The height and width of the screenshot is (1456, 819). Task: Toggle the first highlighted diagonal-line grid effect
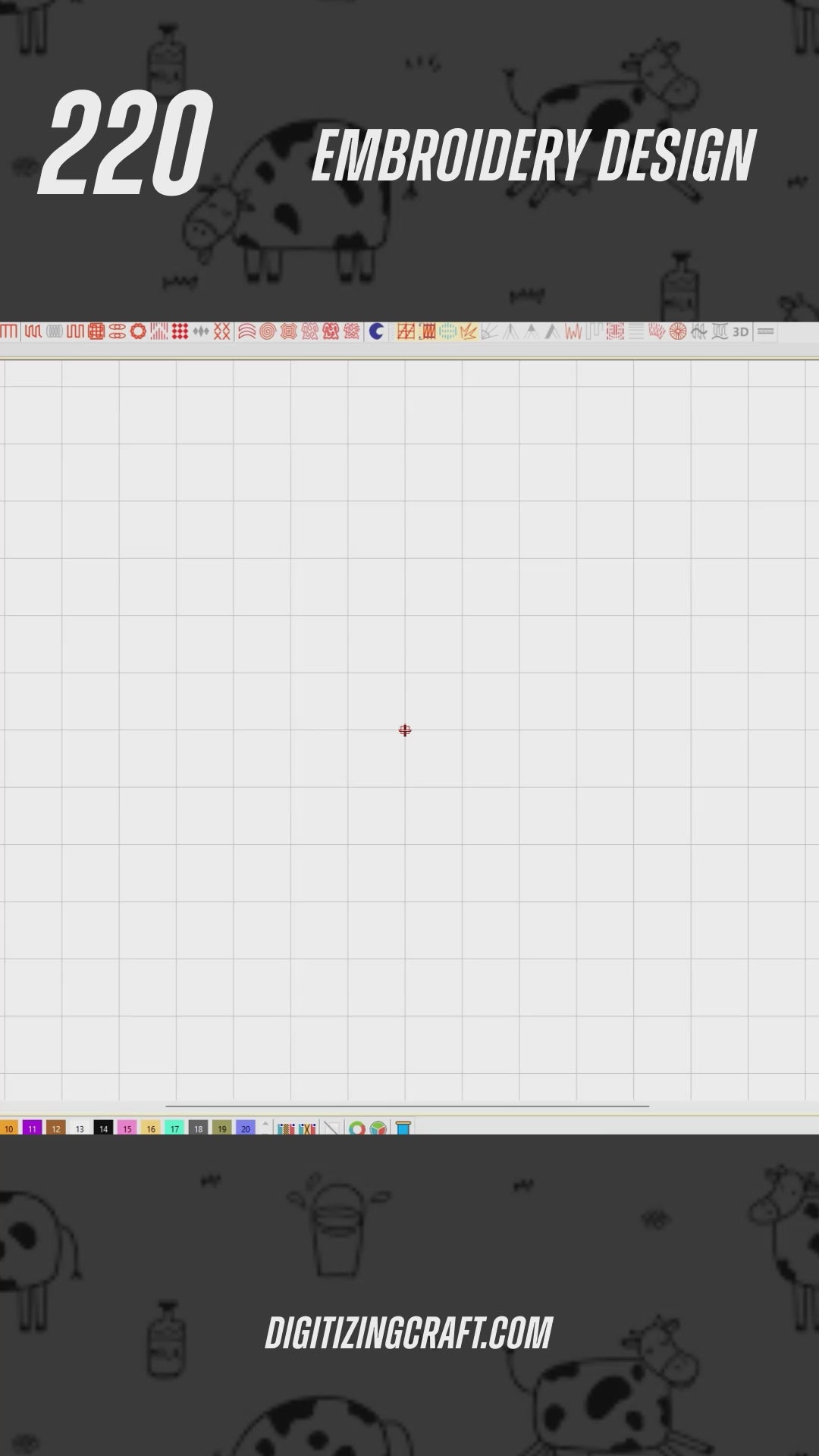pyautogui.click(x=406, y=331)
